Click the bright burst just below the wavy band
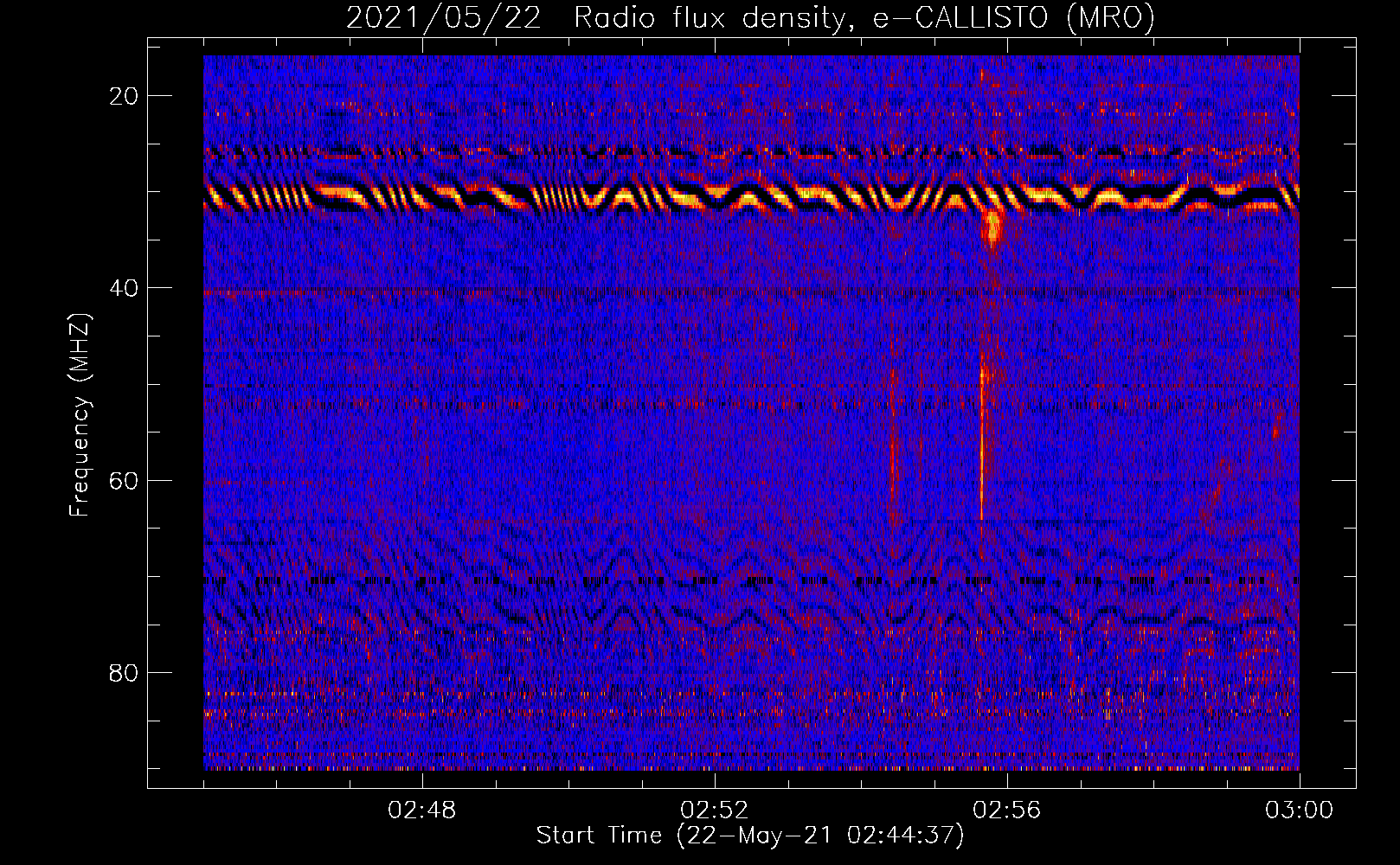The width and height of the screenshot is (1400, 865). point(992,227)
